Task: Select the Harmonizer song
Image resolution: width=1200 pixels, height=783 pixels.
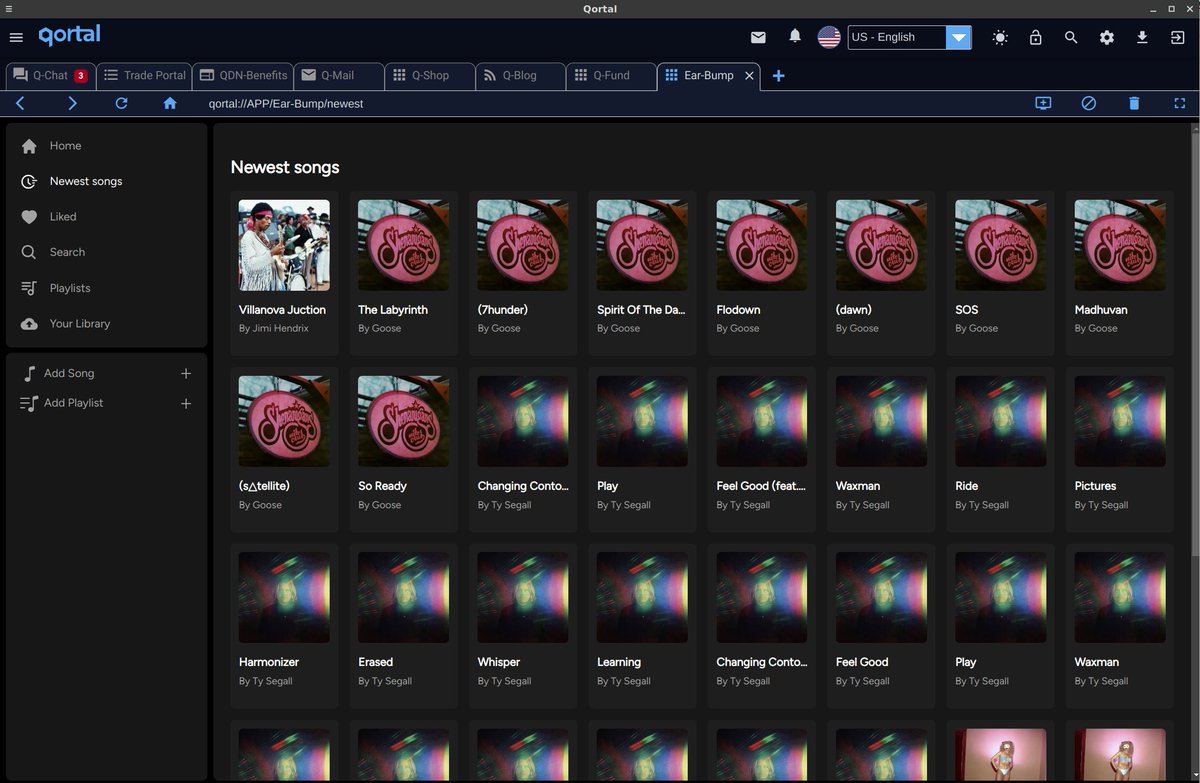Action: pyautogui.click(x=284, y=625)
